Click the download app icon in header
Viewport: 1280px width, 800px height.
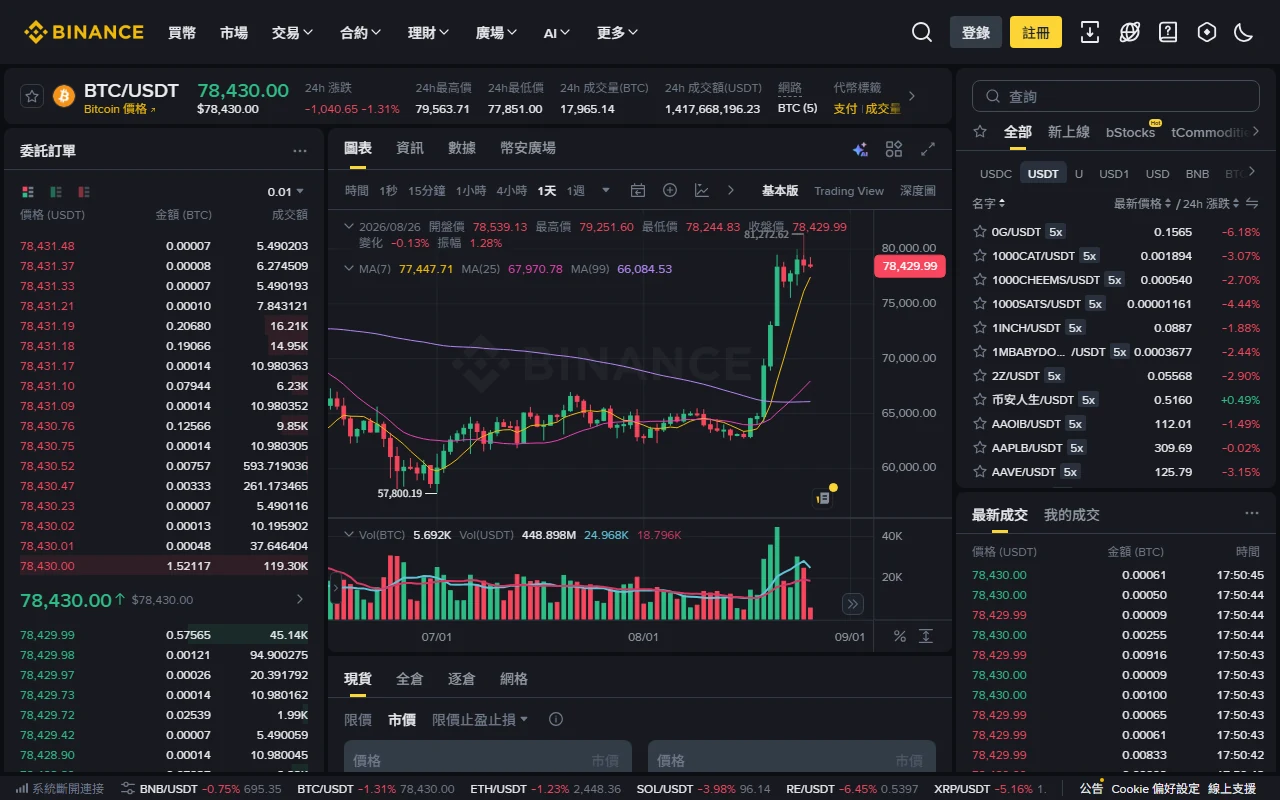1090,32
